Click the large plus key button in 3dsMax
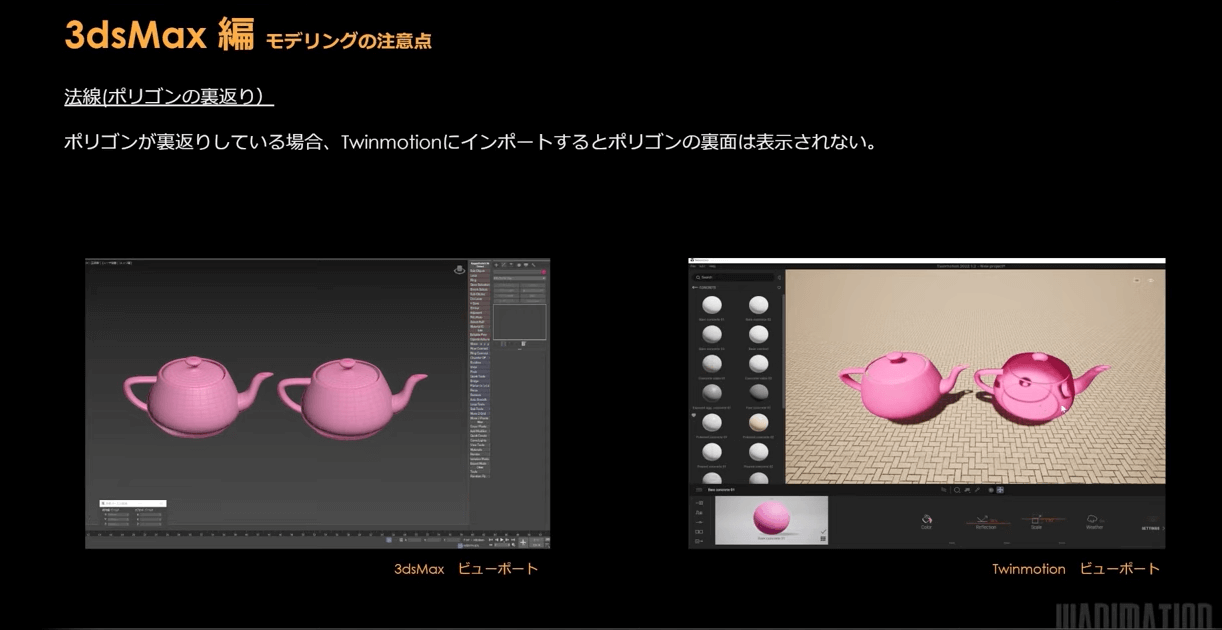This screenshot has width=1222, height=630. click(523, 541)
